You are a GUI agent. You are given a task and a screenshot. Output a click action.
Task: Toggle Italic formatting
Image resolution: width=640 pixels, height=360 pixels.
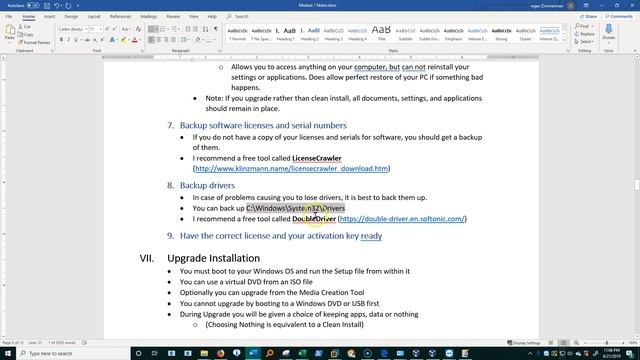69,40
